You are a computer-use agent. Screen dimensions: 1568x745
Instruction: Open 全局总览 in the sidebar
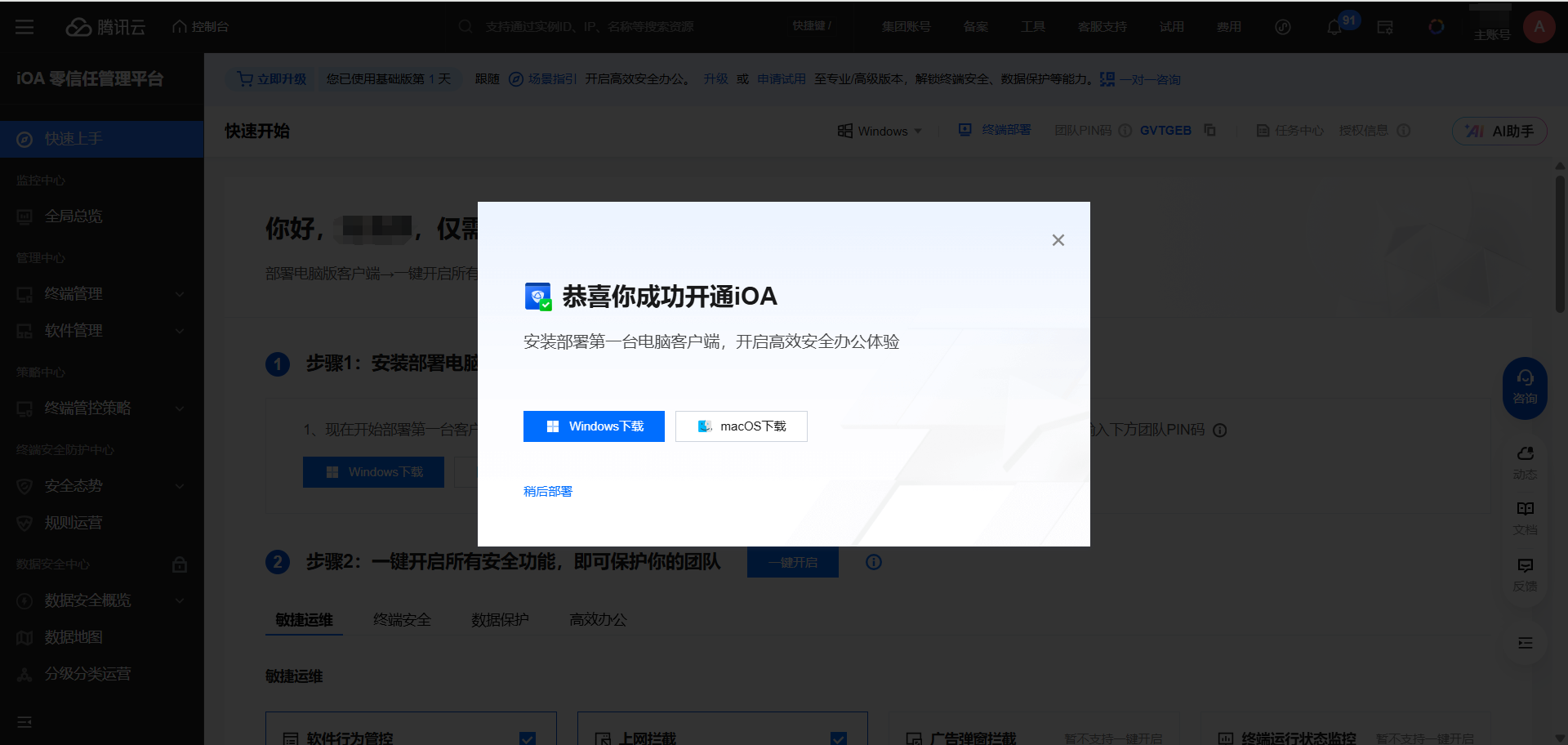click(x=102, y=216)
